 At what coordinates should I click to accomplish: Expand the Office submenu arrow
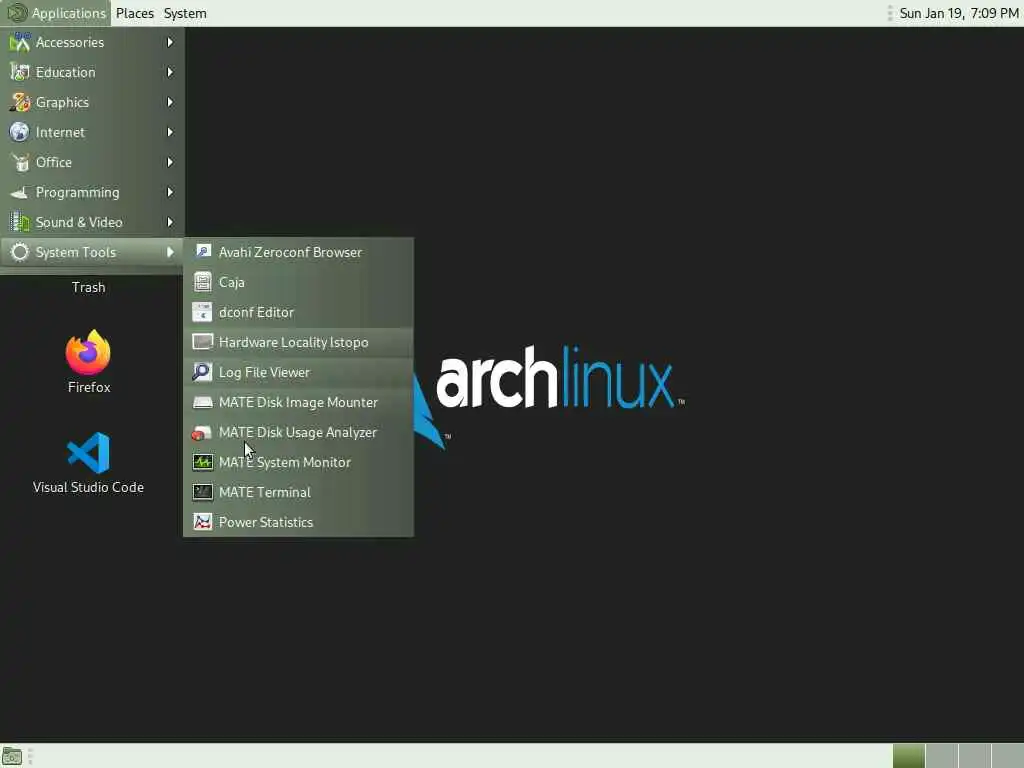tap(170, 162)
